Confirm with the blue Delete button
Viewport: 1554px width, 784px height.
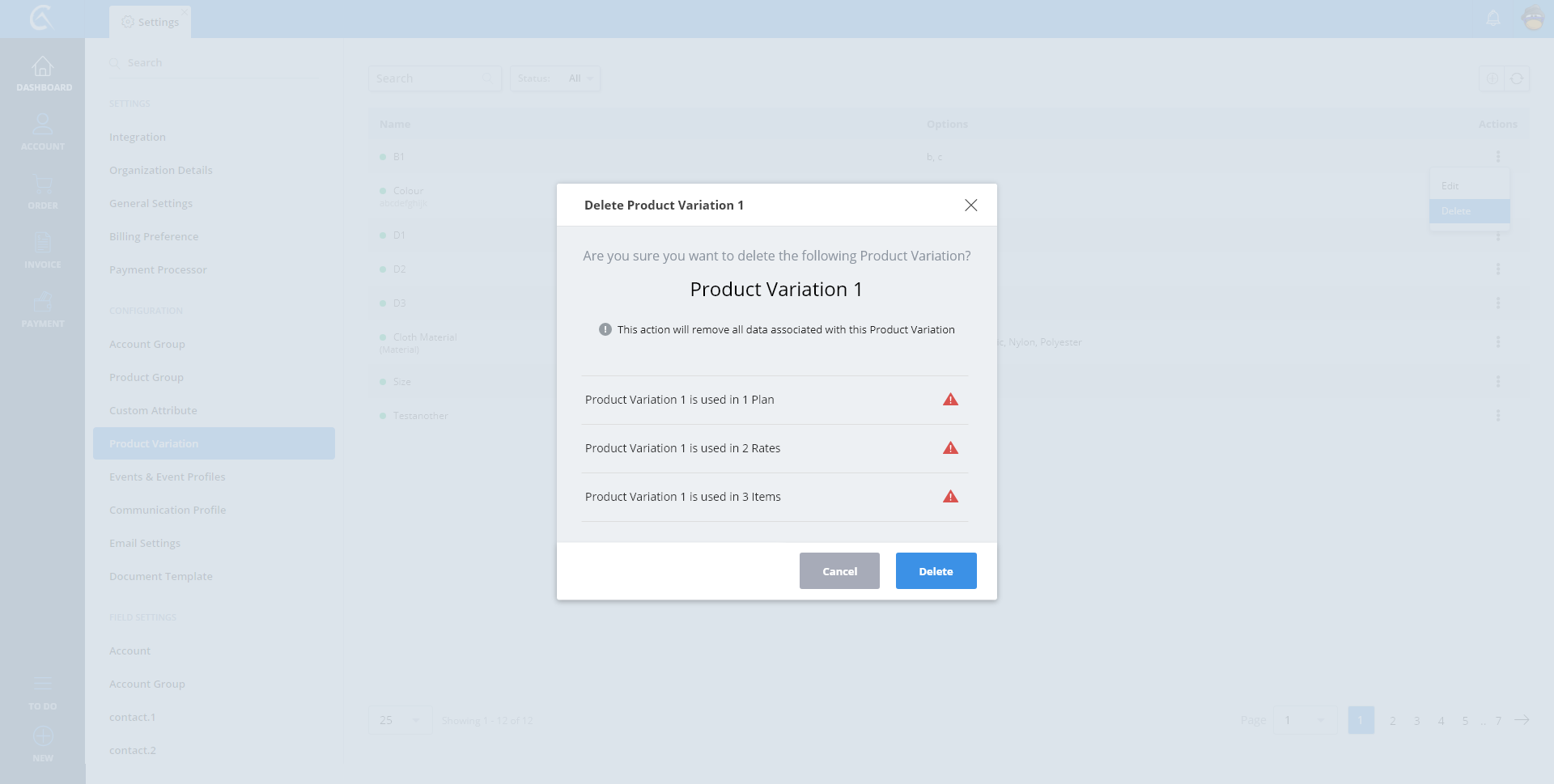pyautogui.click(x=936, y=571)
